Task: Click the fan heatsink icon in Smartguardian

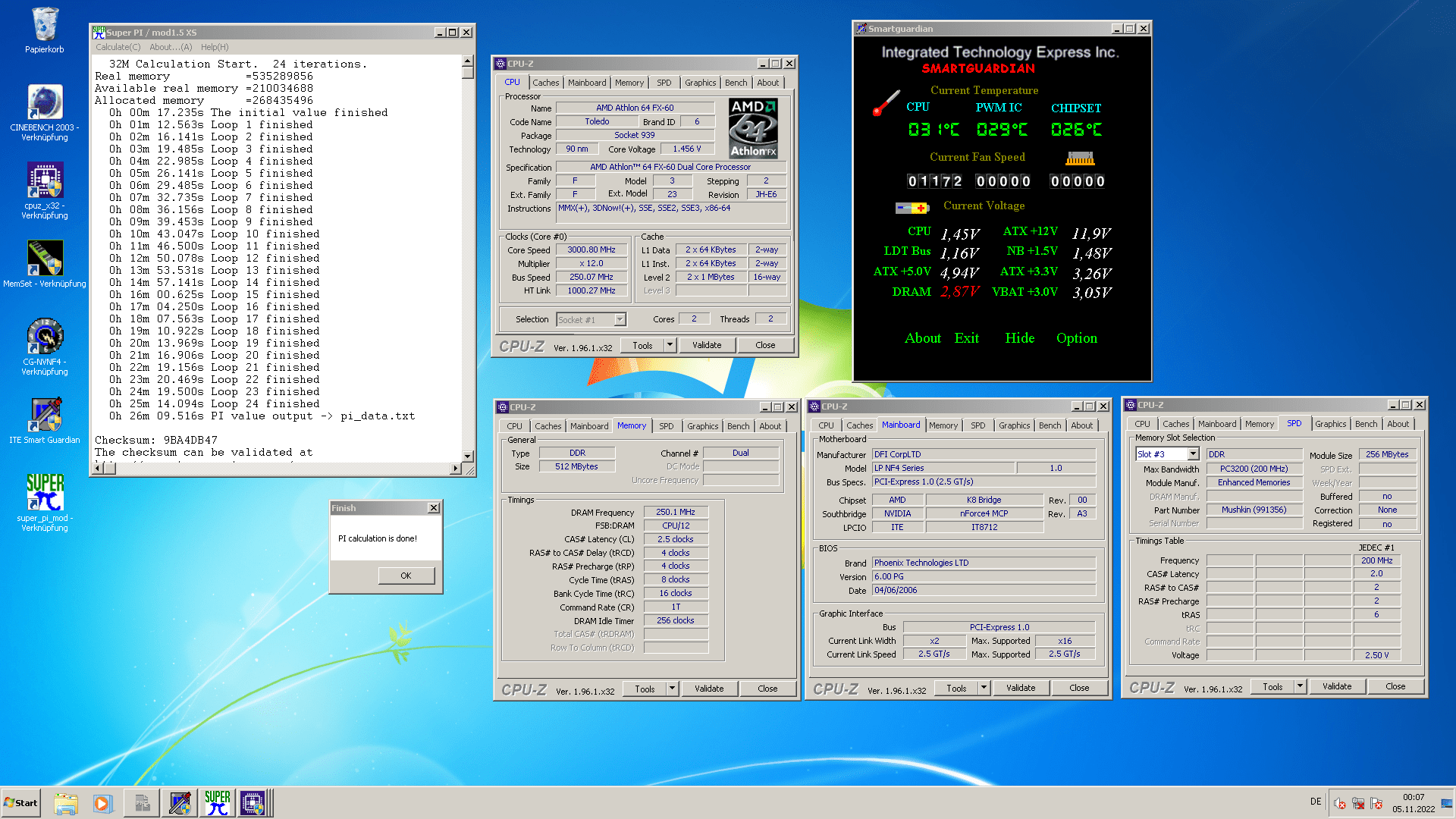Action: 1080,158
